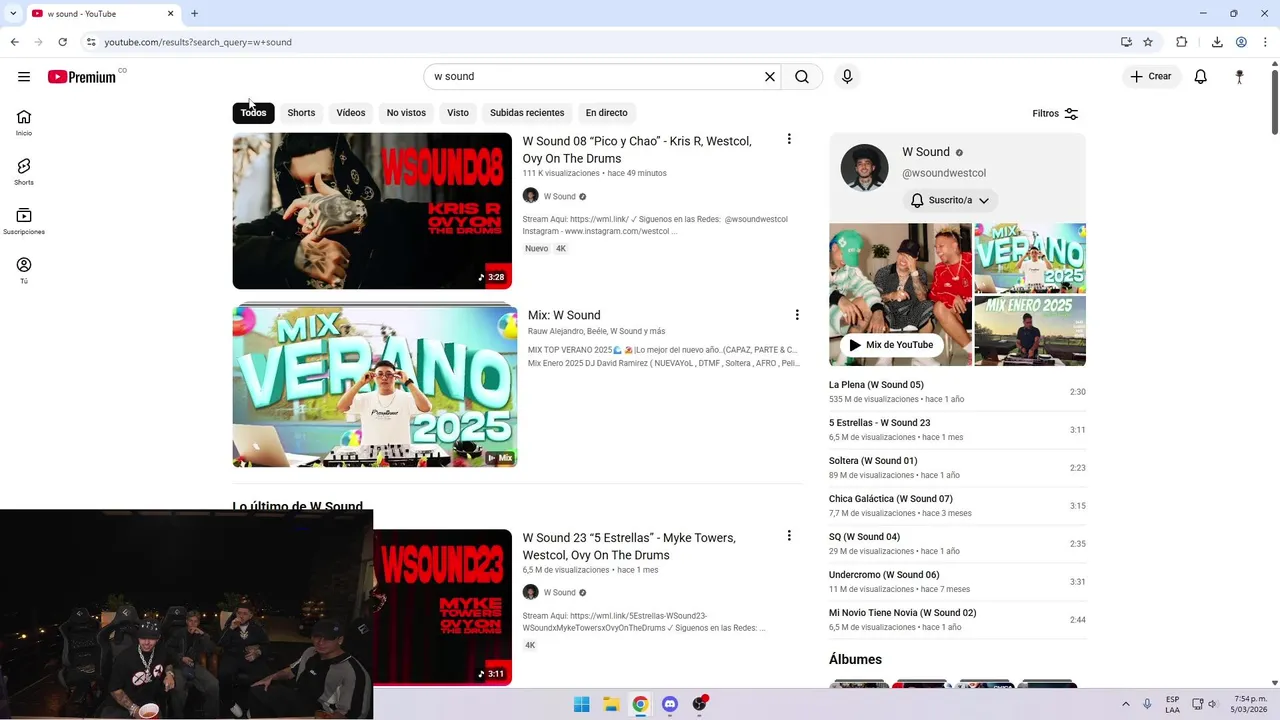
Task: Open the account avatar menu
Action: coord(1240,77)
